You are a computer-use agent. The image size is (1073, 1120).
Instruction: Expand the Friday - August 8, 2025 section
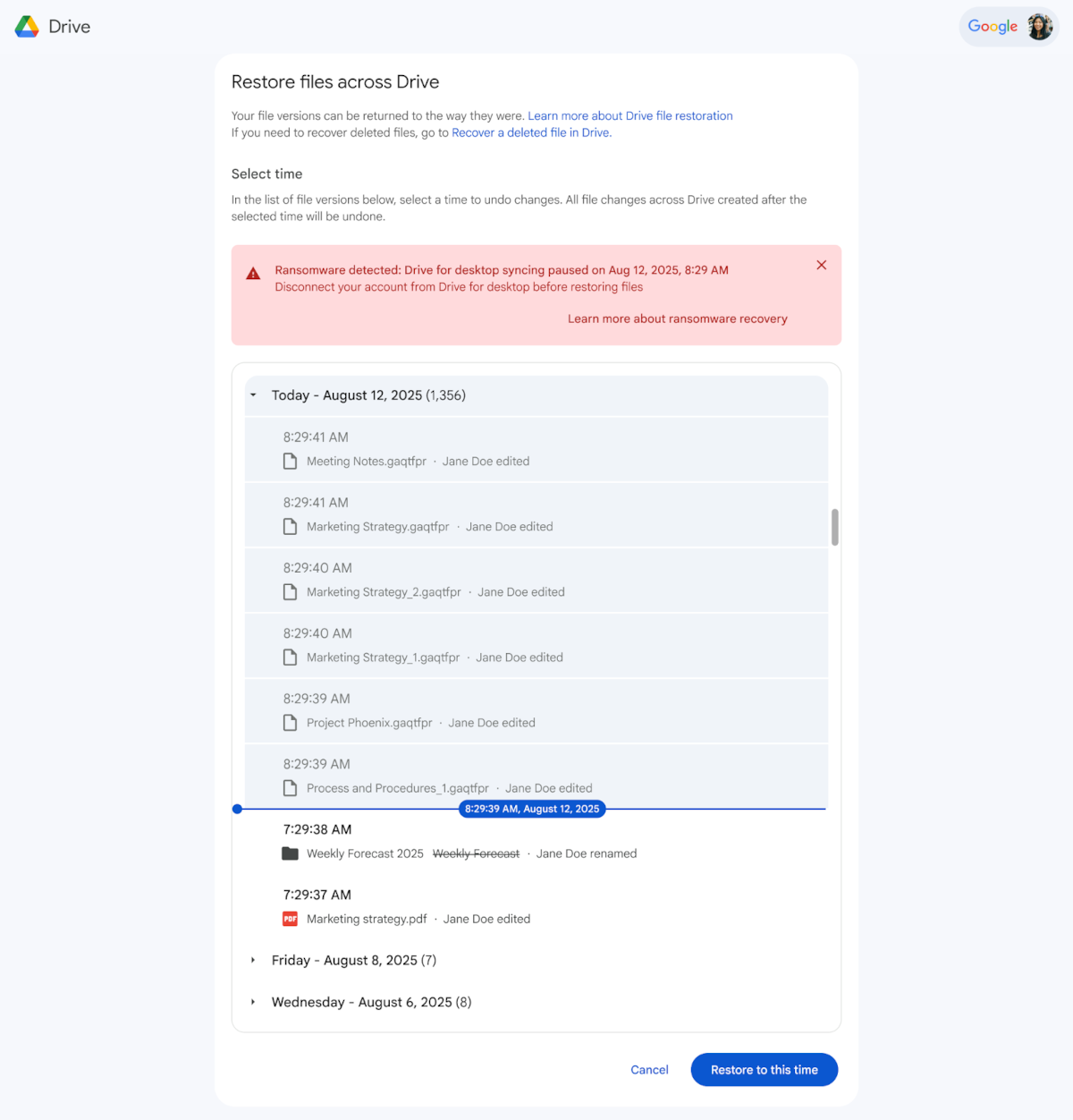pos(253,960)
